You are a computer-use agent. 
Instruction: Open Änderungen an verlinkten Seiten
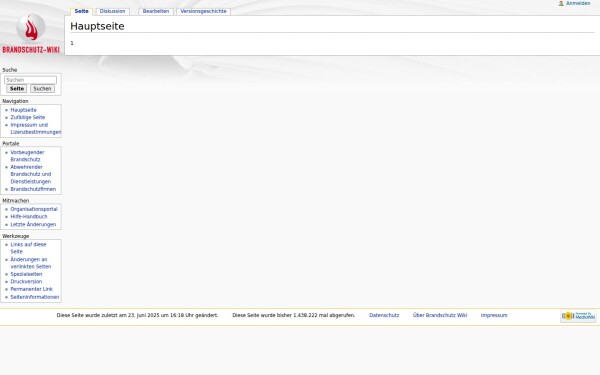click(31, 263)
